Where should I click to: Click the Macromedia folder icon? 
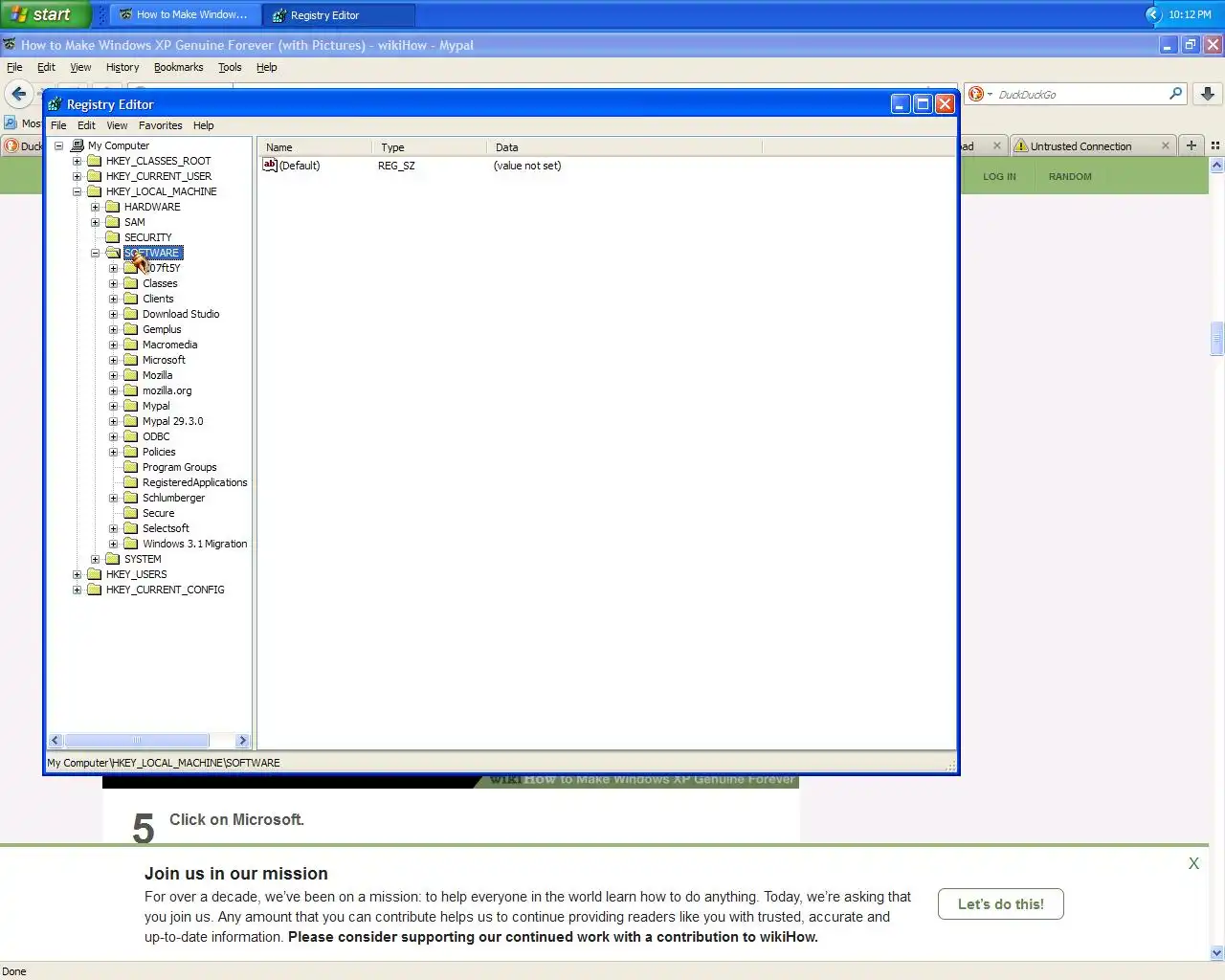coord(131,345)
